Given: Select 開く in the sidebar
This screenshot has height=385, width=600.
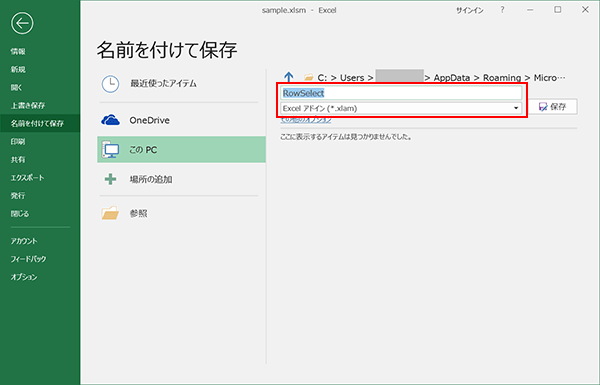Looking at the screenshot, I should tap(16, 87).
